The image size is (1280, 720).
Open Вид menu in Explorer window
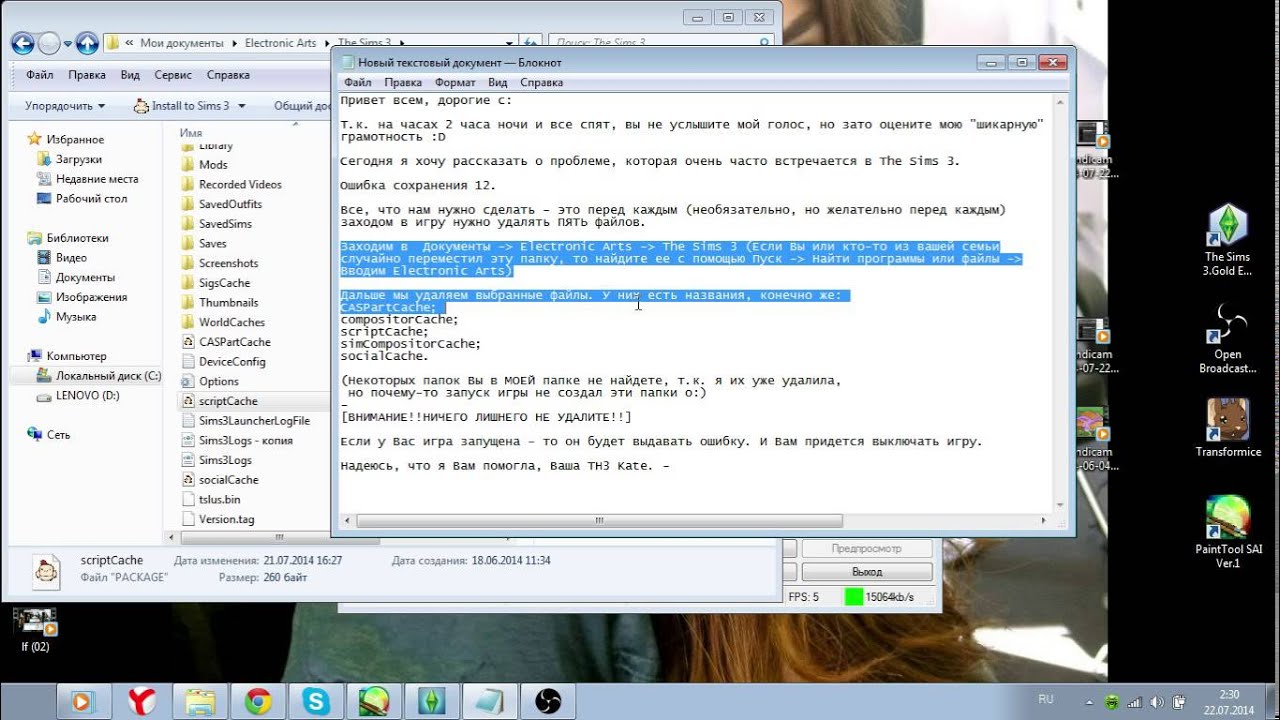click(x=130, y=75)
